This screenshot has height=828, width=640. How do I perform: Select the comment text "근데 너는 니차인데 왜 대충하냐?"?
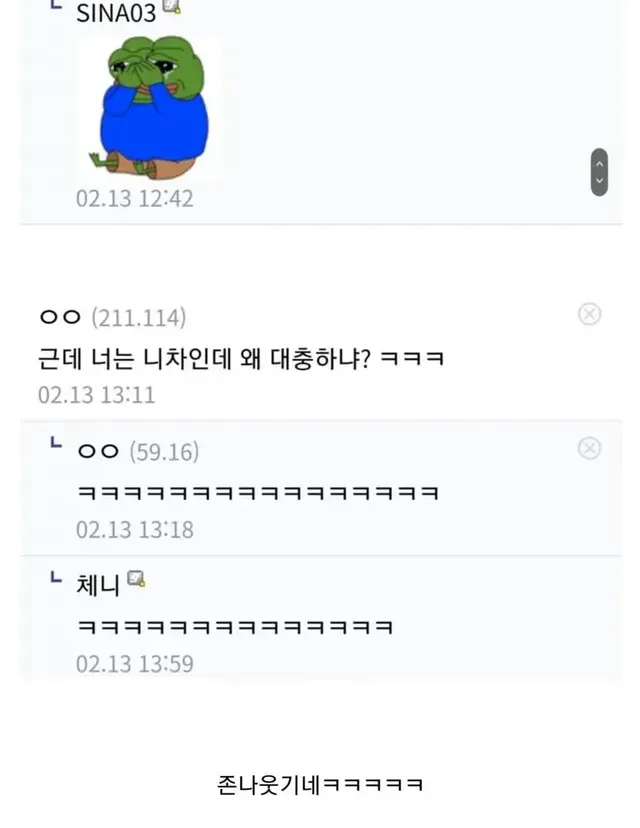pyautogui.click(x=205, y=357)
